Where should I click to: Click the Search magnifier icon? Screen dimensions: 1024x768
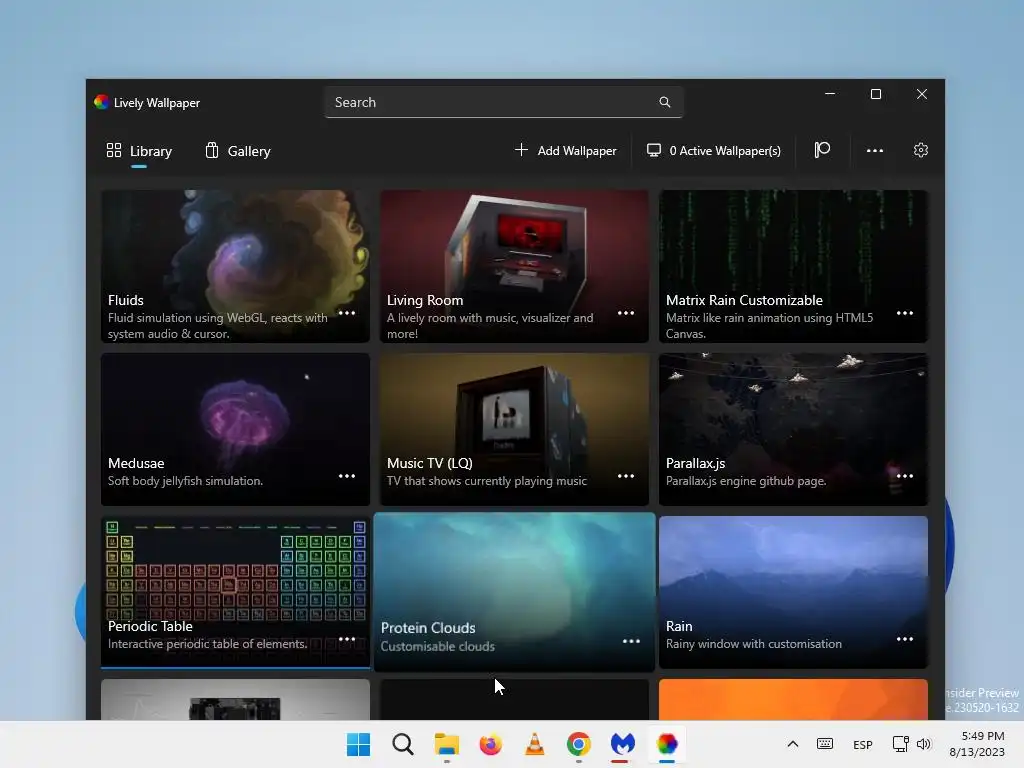664,102
